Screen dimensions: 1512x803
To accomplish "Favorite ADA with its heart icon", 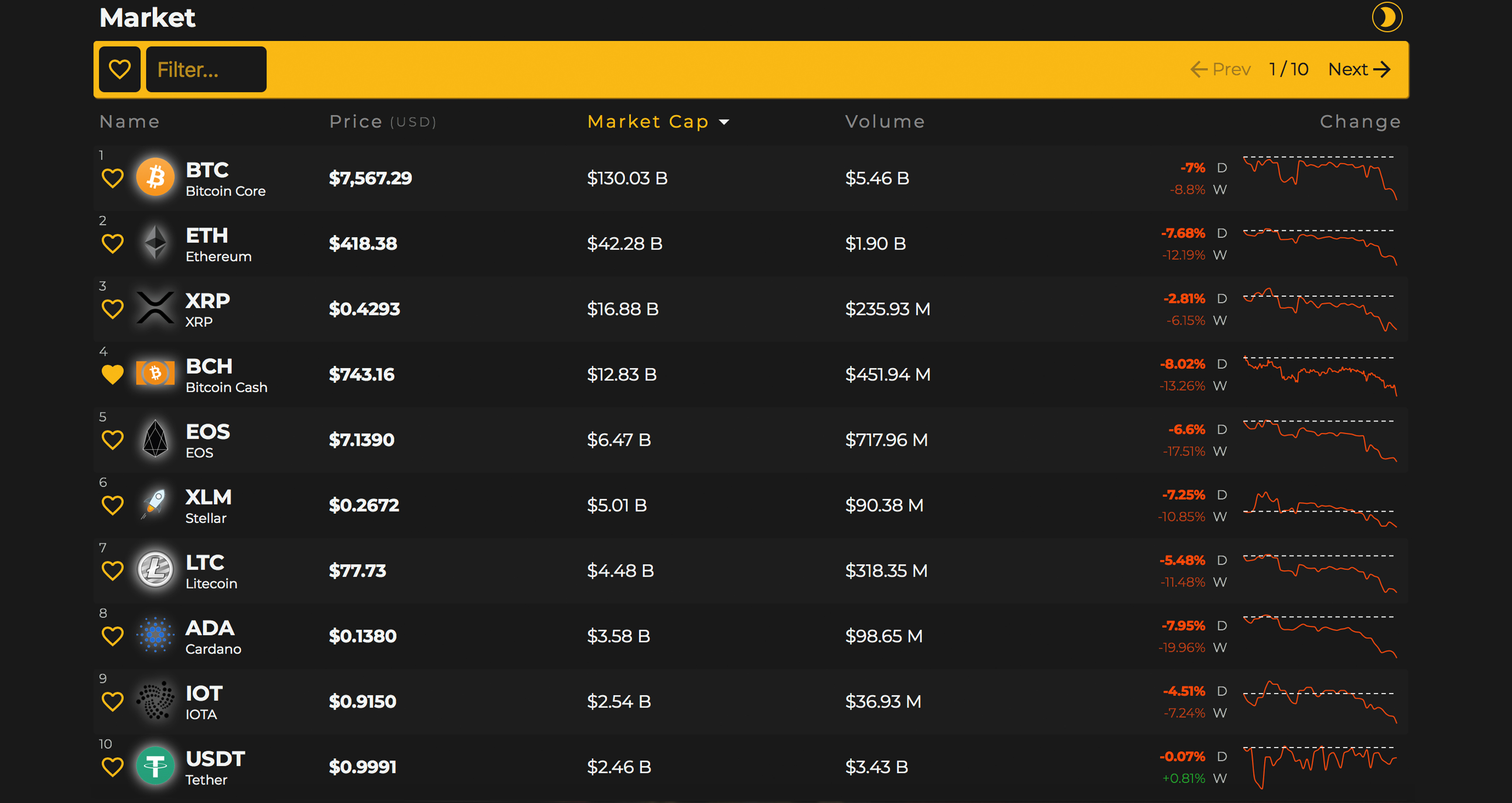I will pos(113,636).
